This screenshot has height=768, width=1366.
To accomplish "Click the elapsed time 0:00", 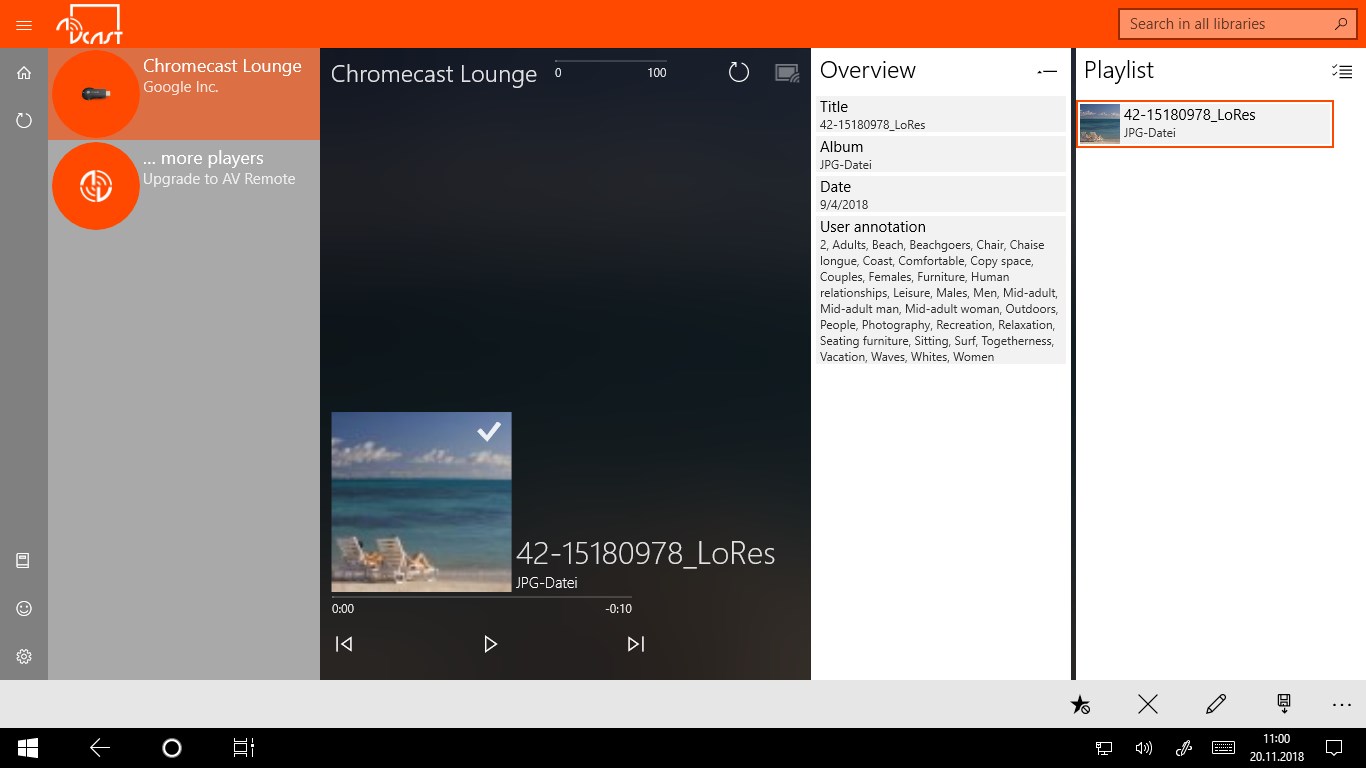I will click(x=343, y=609).
